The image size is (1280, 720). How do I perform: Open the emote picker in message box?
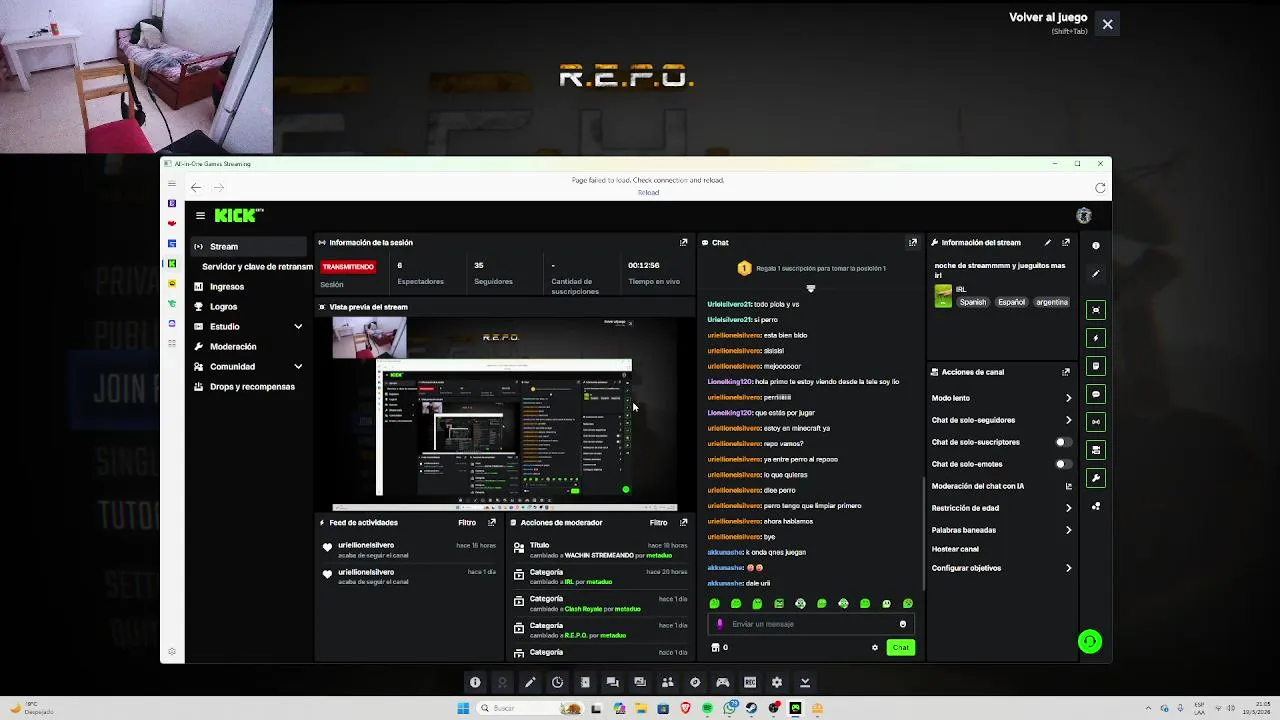click(903, 624)
